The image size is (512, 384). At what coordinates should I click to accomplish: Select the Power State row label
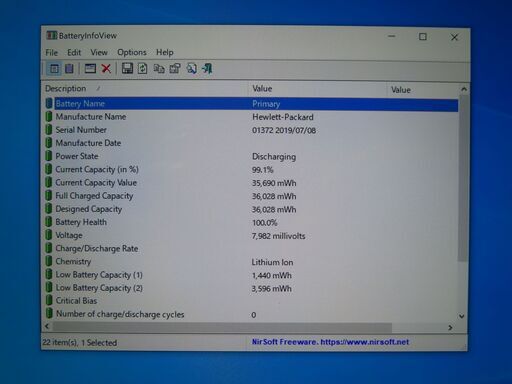(77, 156)
